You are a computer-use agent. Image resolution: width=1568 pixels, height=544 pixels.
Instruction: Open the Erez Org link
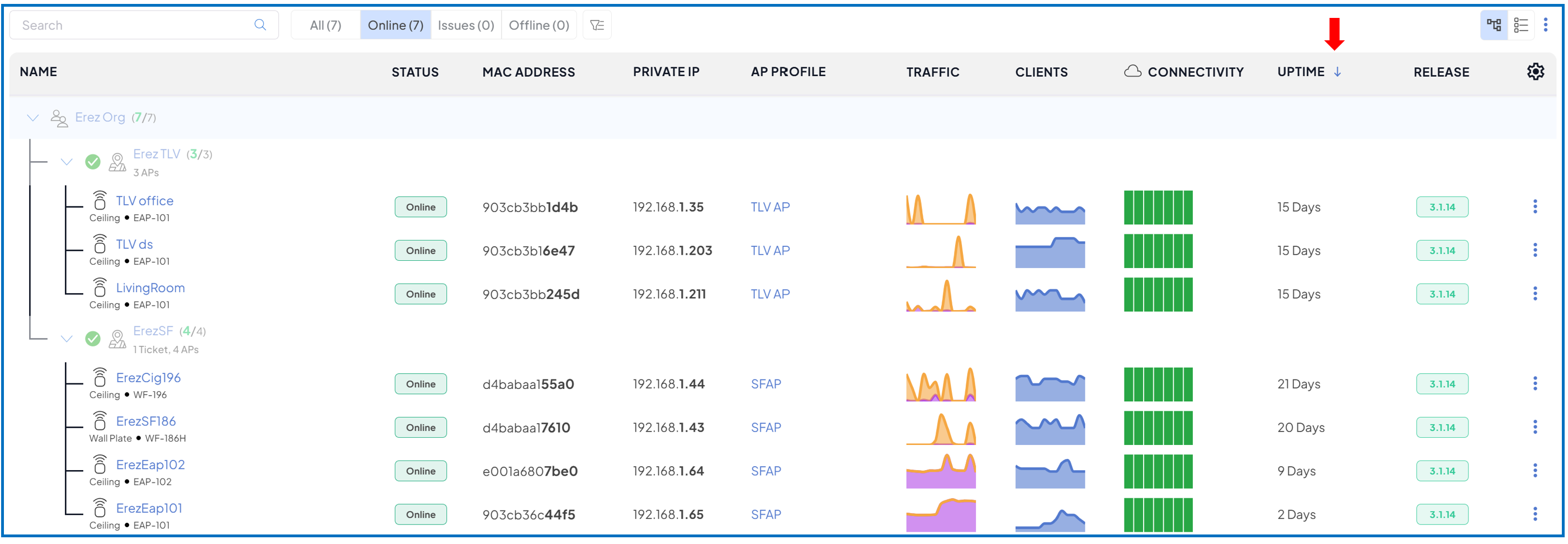click(x=100, y=117)
